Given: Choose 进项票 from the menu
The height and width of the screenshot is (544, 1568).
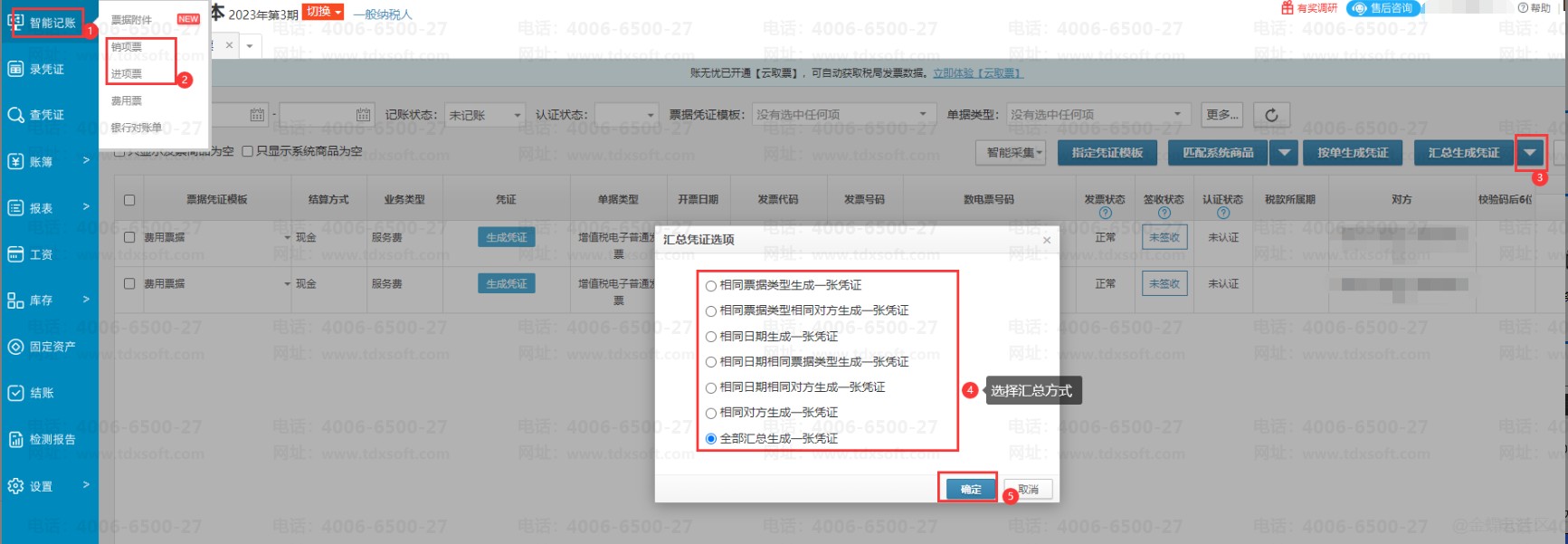Looking at the screenshot, I should [x=127, y=73].
